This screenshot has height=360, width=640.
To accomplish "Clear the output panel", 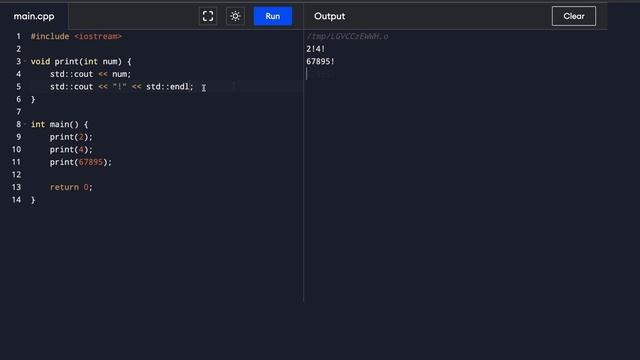I will (x=573, y=16).
